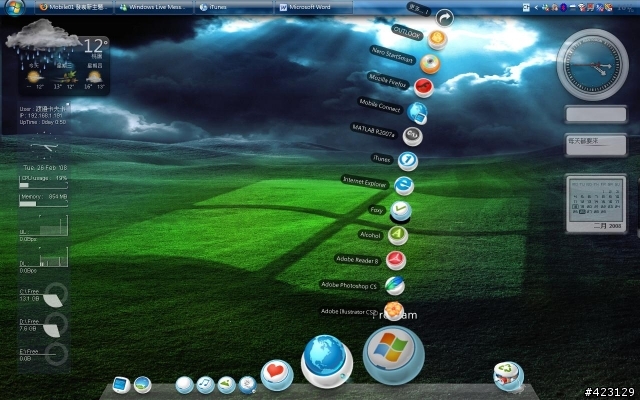640x400 pixels.
Task: Click the Memory usage bar
Action: pos(43,203)
